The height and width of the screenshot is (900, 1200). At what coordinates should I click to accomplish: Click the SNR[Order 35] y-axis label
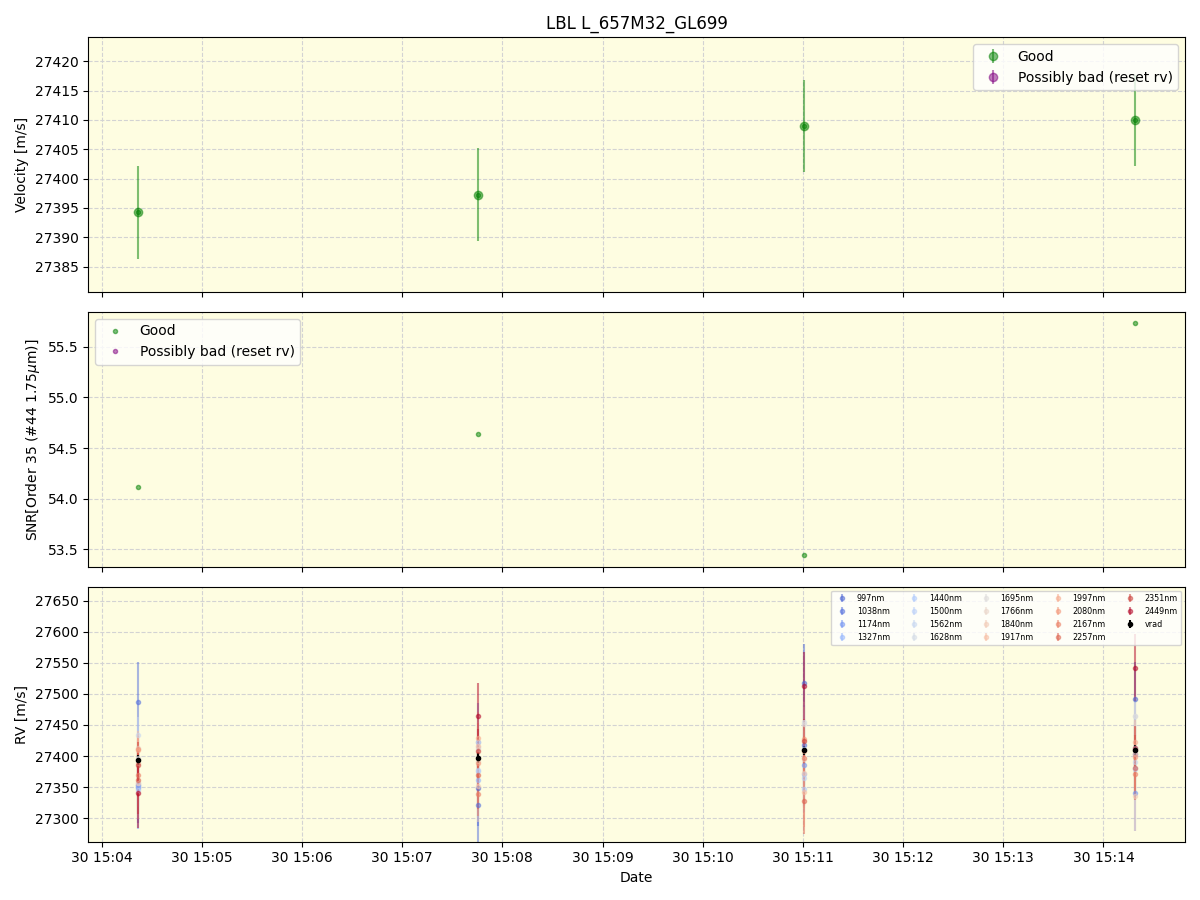point(32,440)
